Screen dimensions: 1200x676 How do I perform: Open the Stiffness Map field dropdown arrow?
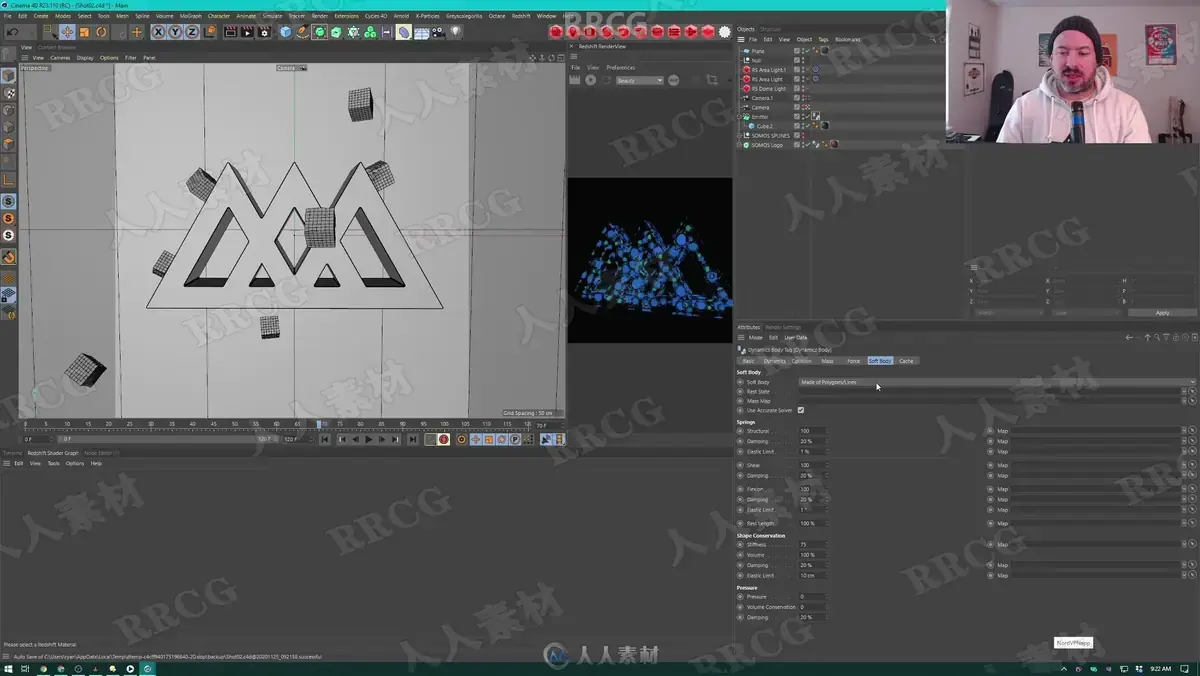[x=1184, y=545]
